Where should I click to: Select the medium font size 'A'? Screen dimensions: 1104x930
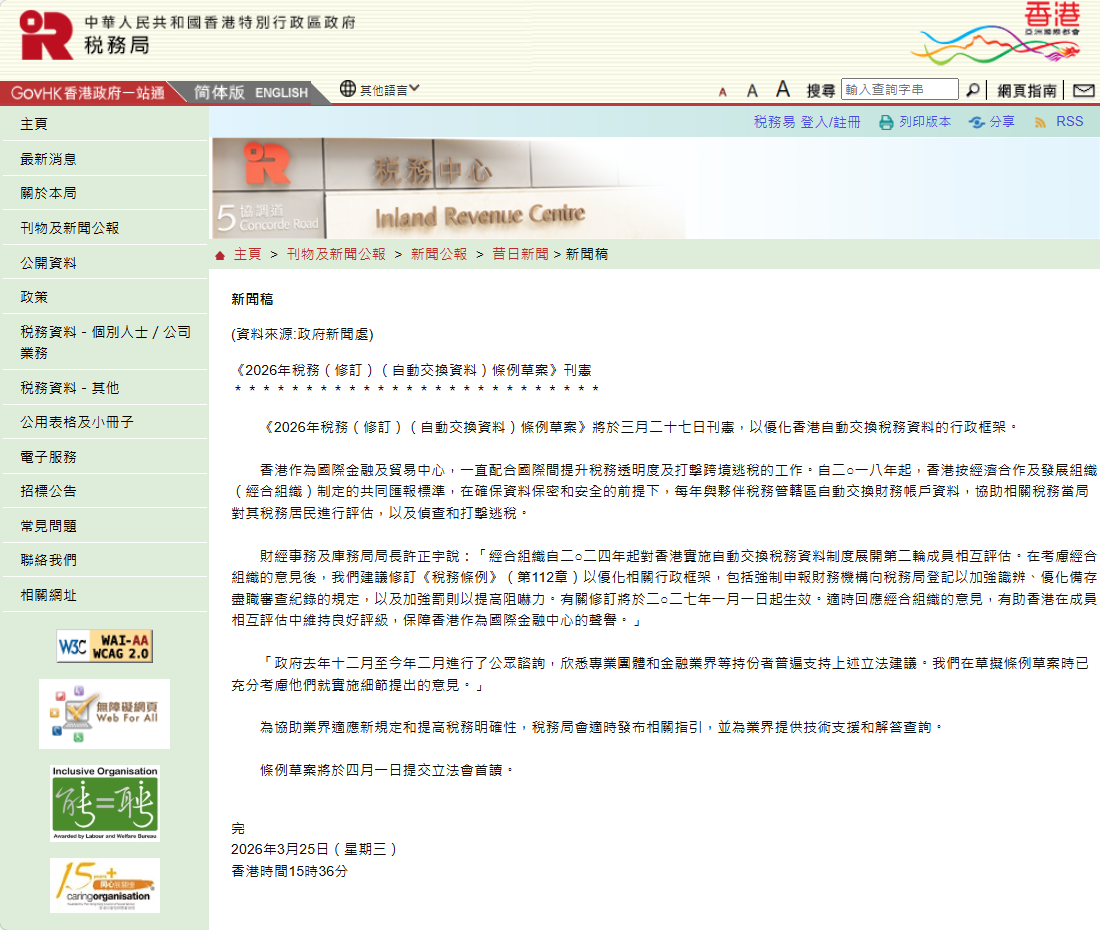point(752,89)
